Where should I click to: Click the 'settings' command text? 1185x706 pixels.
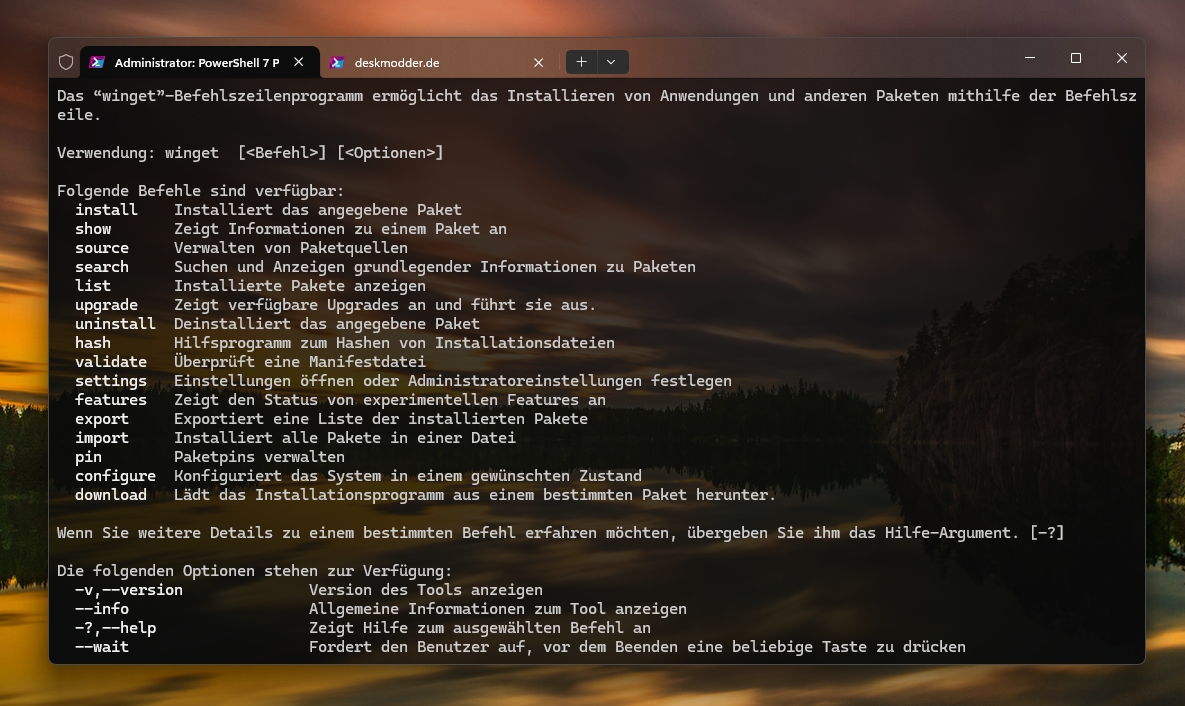[x=110, y=381]
